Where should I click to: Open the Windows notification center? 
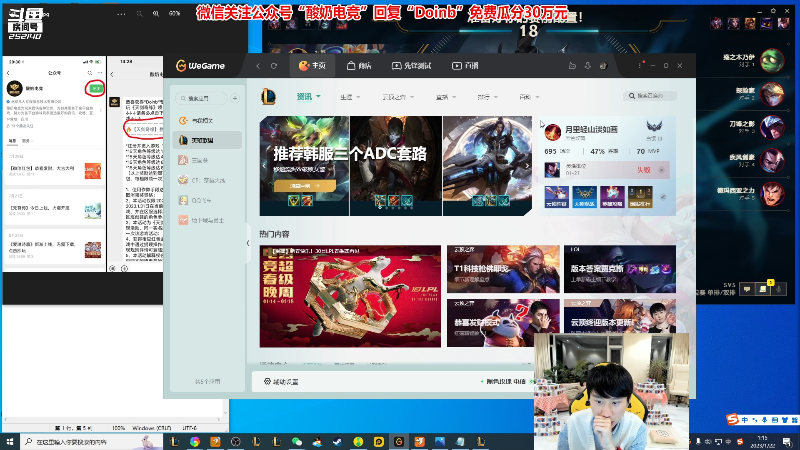tap(787, 441)
